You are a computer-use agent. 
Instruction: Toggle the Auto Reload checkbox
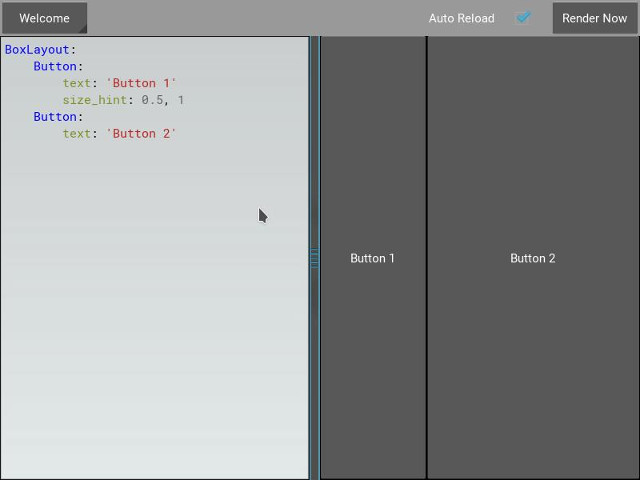point(523,18)
